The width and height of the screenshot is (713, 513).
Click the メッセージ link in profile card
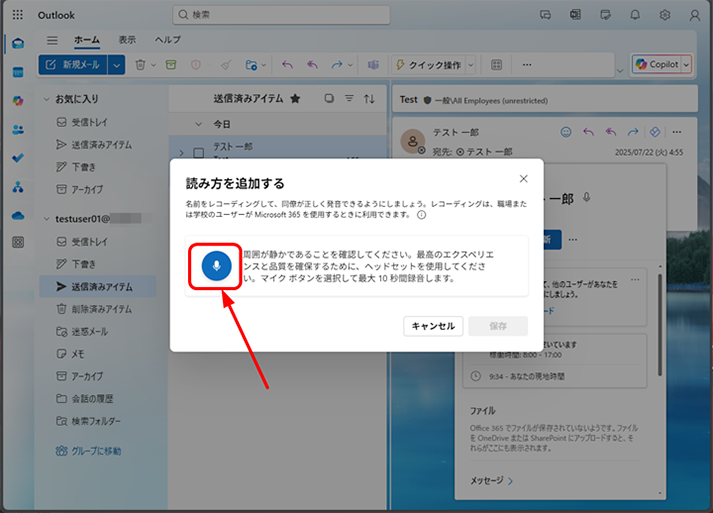[x=492, y=481]
